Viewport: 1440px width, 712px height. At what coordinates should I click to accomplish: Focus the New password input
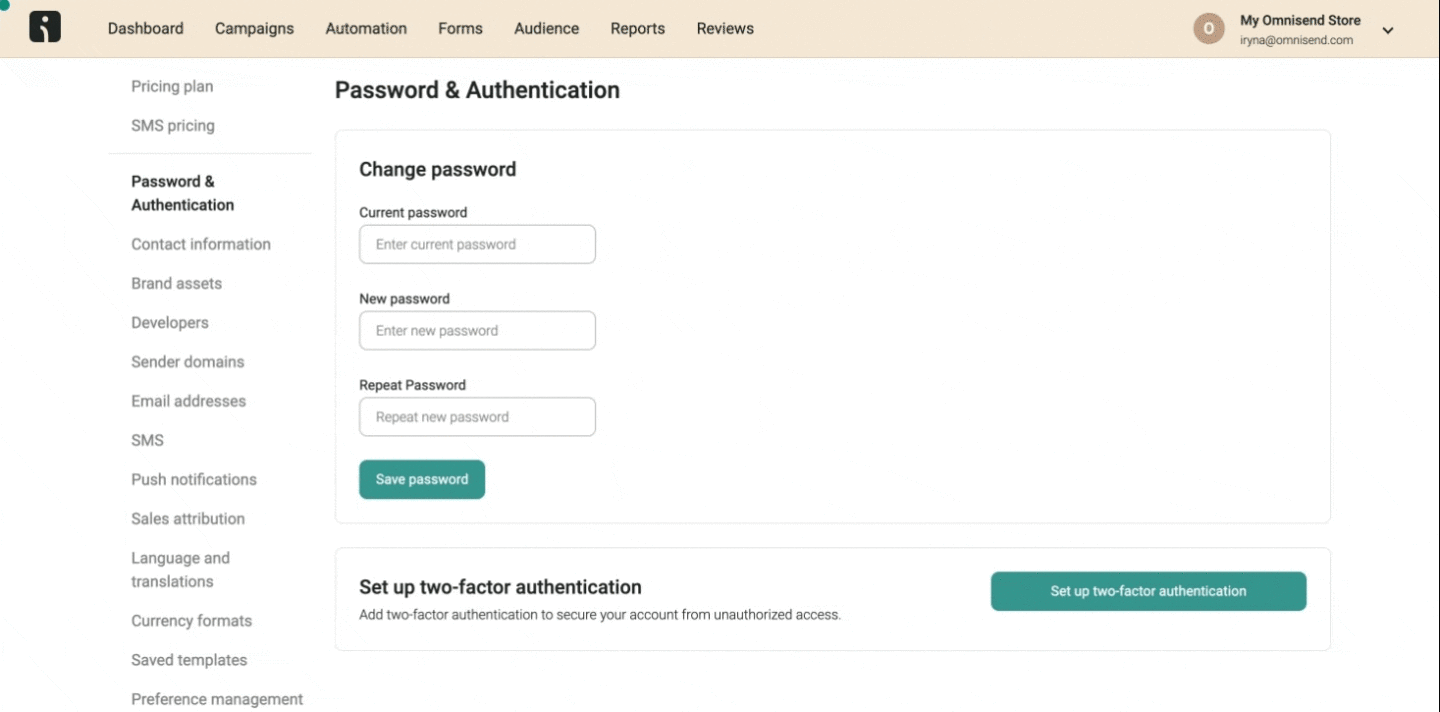pyautogui.click(x=477, y=330)
